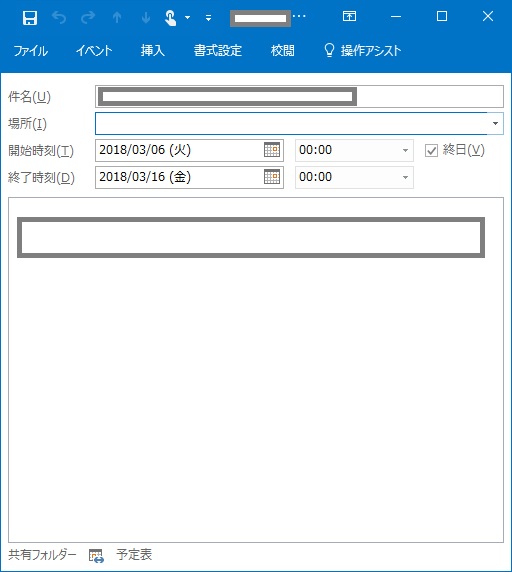Switch to the 書式設定 ribbon tab

pos(218,50)
